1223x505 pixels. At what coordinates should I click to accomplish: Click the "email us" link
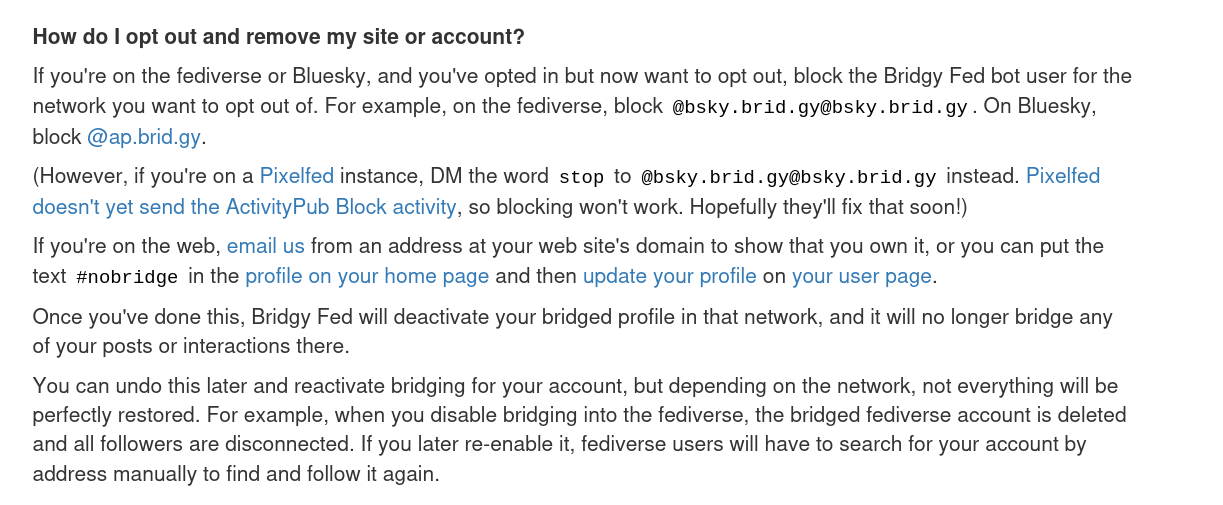click(265, 246)
